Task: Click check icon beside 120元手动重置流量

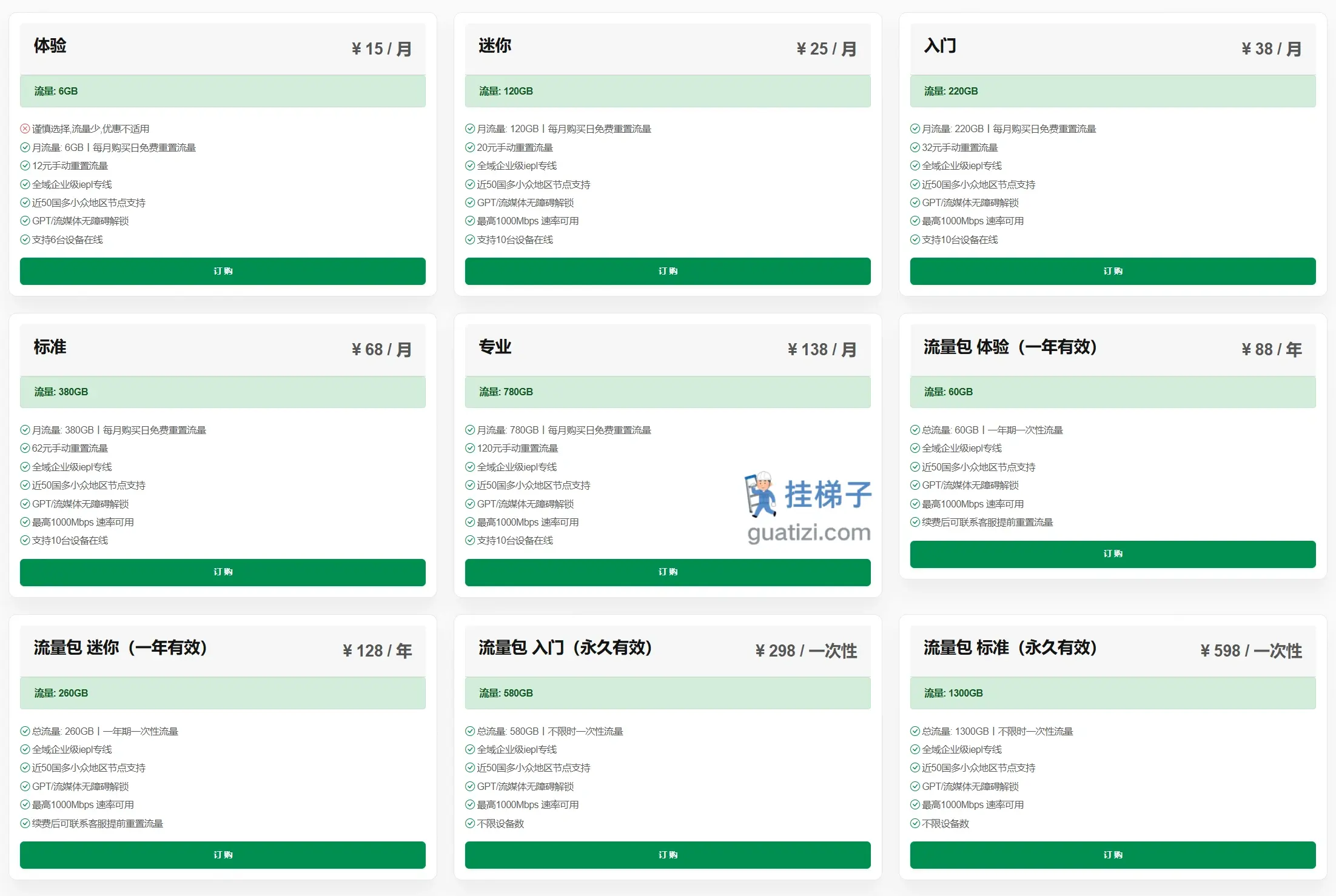Action: point(470,448)
